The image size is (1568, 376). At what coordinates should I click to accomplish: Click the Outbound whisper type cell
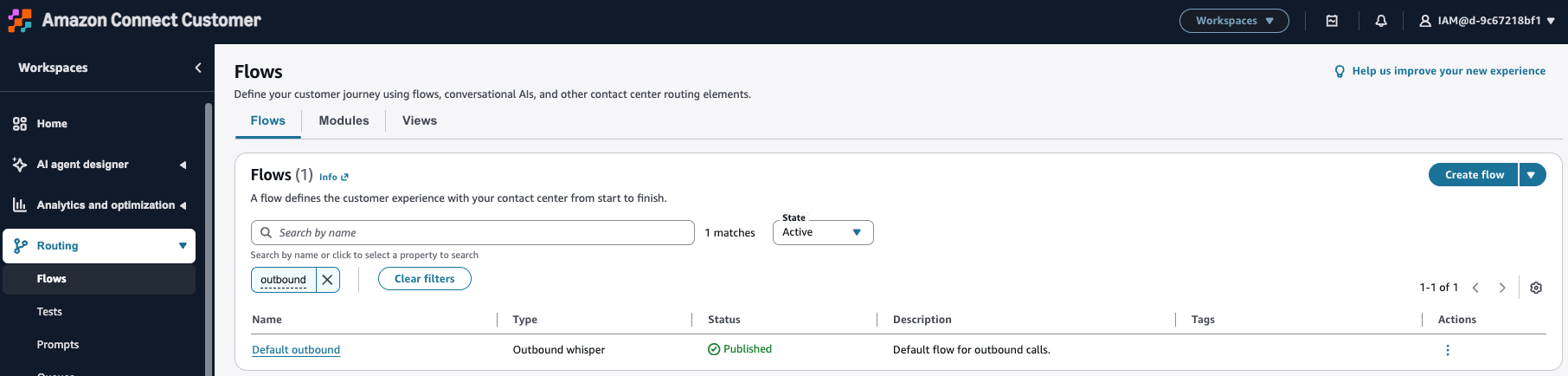559,350
